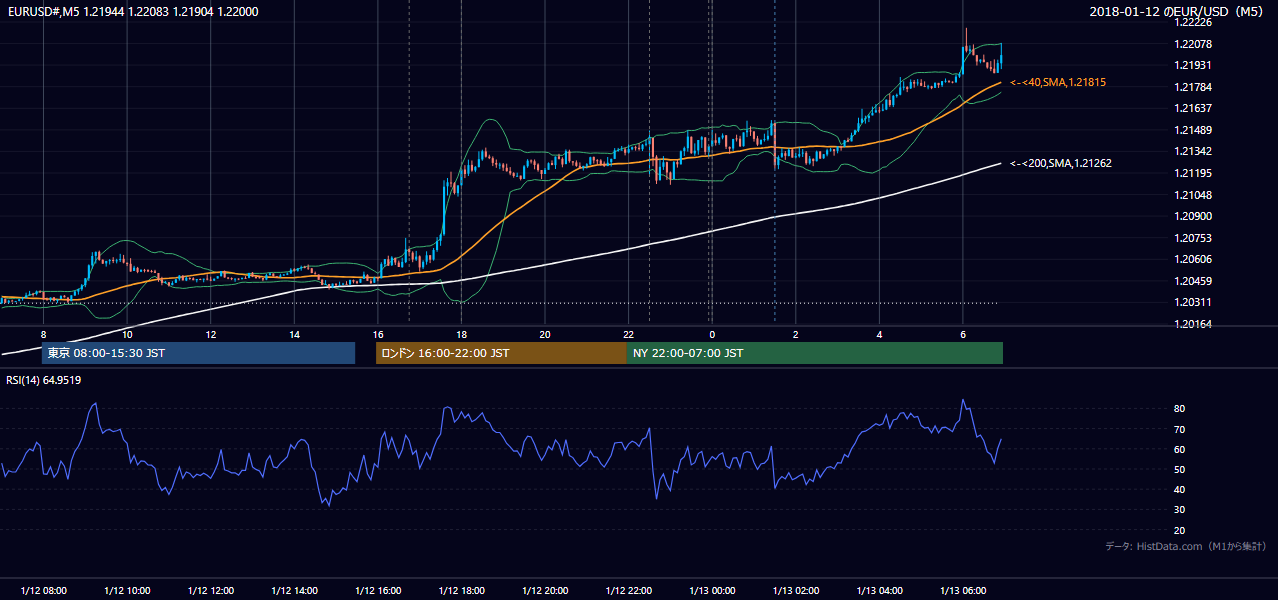
Task: Click the 1.22078 price axis value
Action: (x=1193, y=44)
